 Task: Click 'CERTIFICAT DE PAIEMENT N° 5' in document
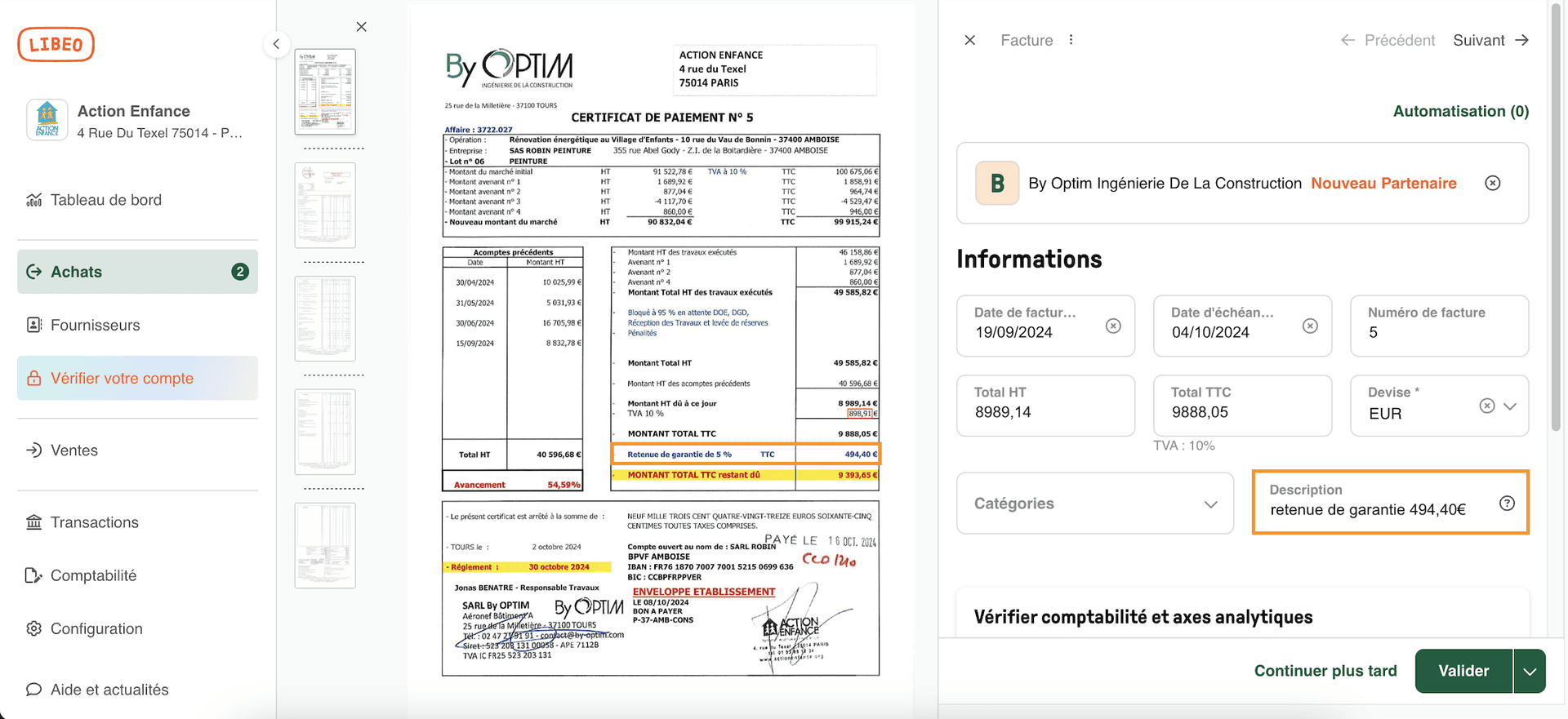point(662,118)
